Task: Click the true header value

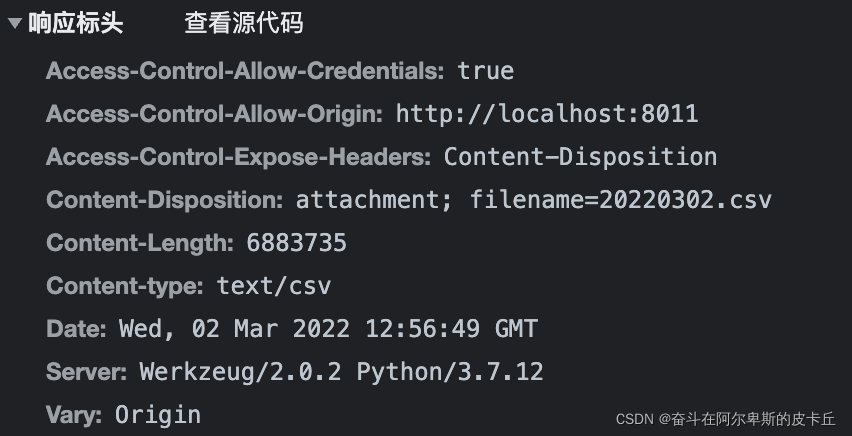Action: tap(486, 71)
